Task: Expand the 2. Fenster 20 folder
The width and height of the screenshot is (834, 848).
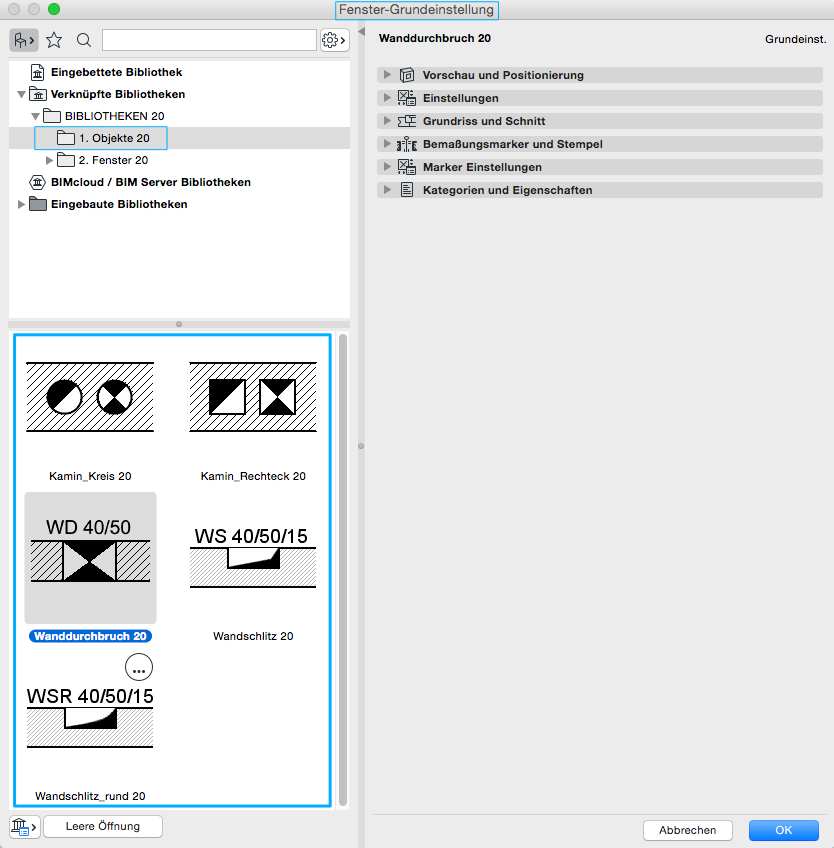Action: (x=50, y=160)
